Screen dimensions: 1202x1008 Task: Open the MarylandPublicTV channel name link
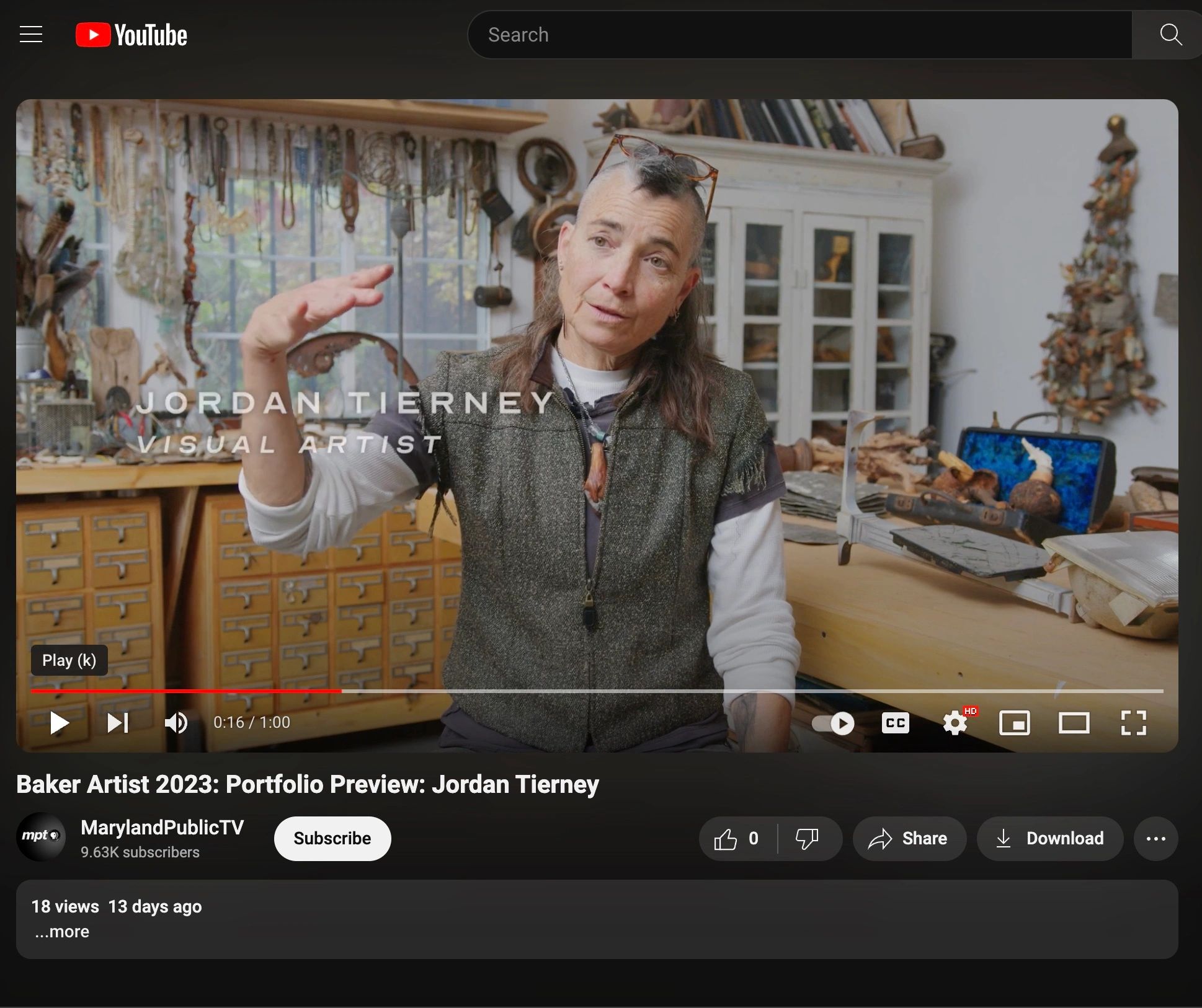tap(162, 828)
